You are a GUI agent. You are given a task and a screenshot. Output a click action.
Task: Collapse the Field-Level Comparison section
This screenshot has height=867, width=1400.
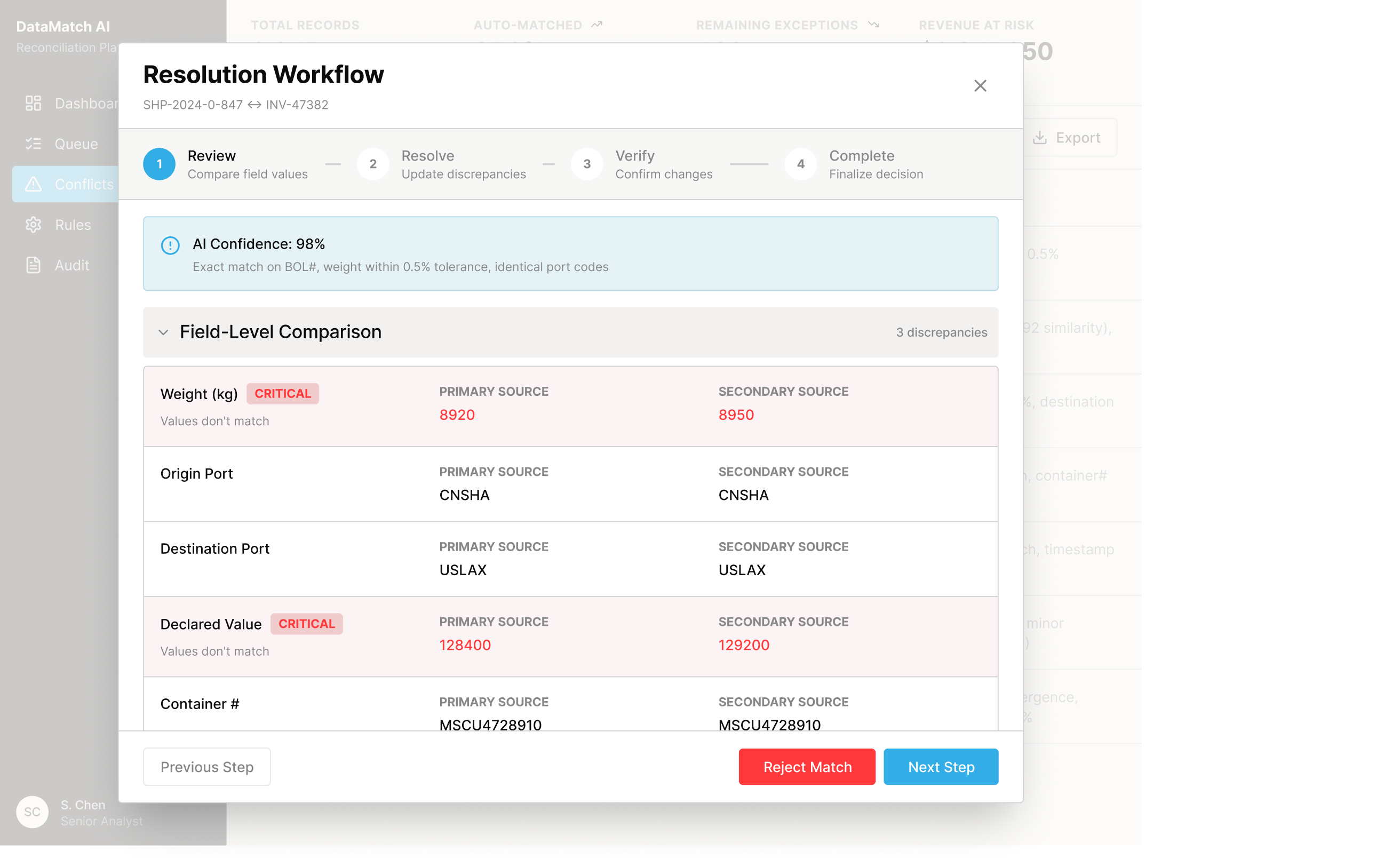[163, 332]
